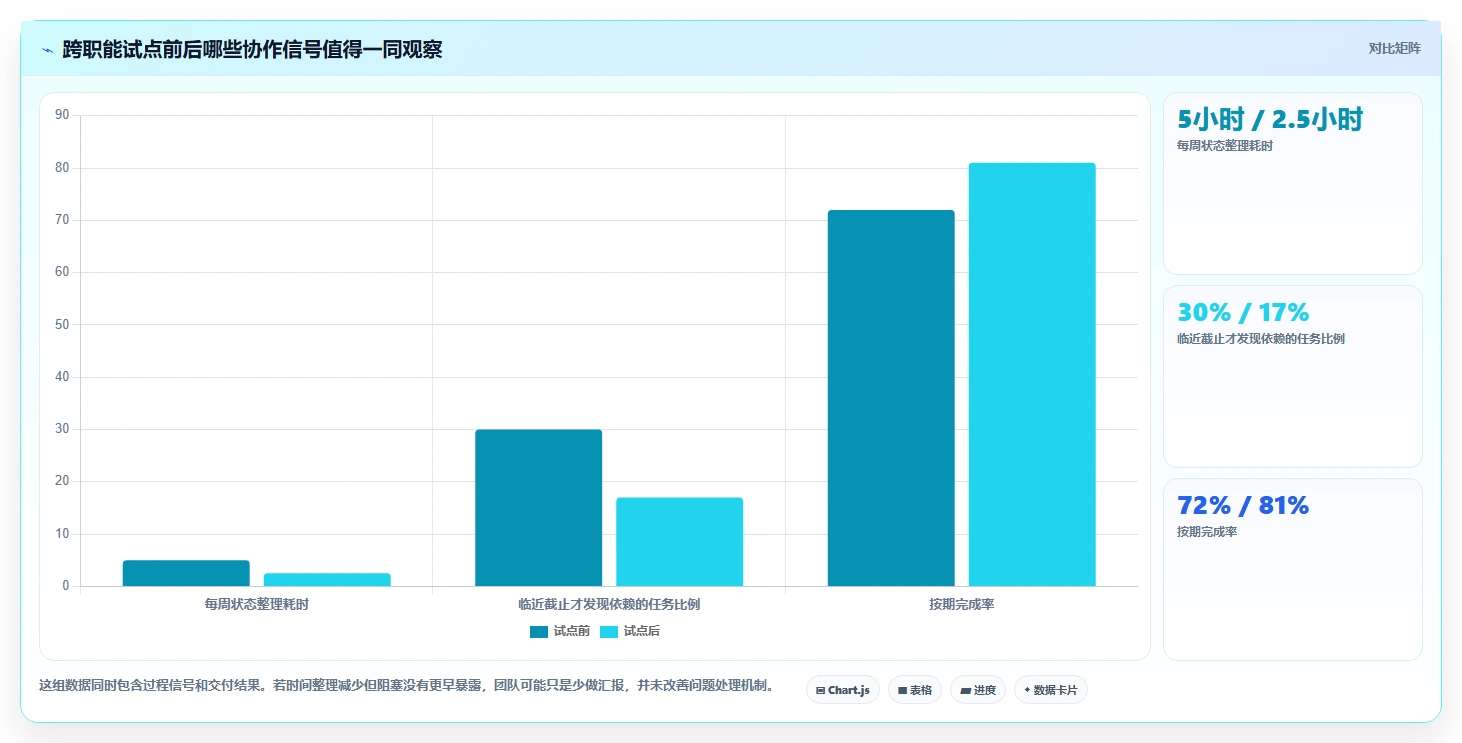Click the 试点前 bar for 每周状态整理耗时
This screenshot has width=1462, height=743.
pyautogui.click(x=186, y=573)
